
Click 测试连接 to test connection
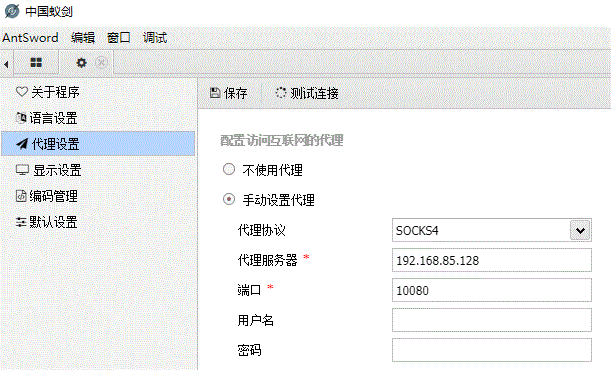307,93
